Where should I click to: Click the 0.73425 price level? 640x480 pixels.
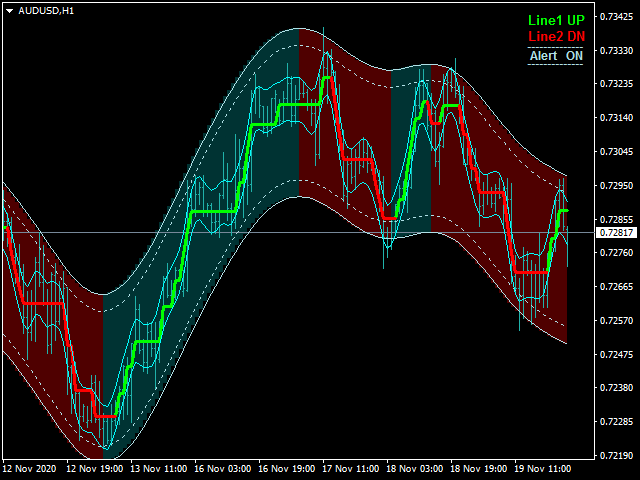pyautogui.click(x=616, y=16)
